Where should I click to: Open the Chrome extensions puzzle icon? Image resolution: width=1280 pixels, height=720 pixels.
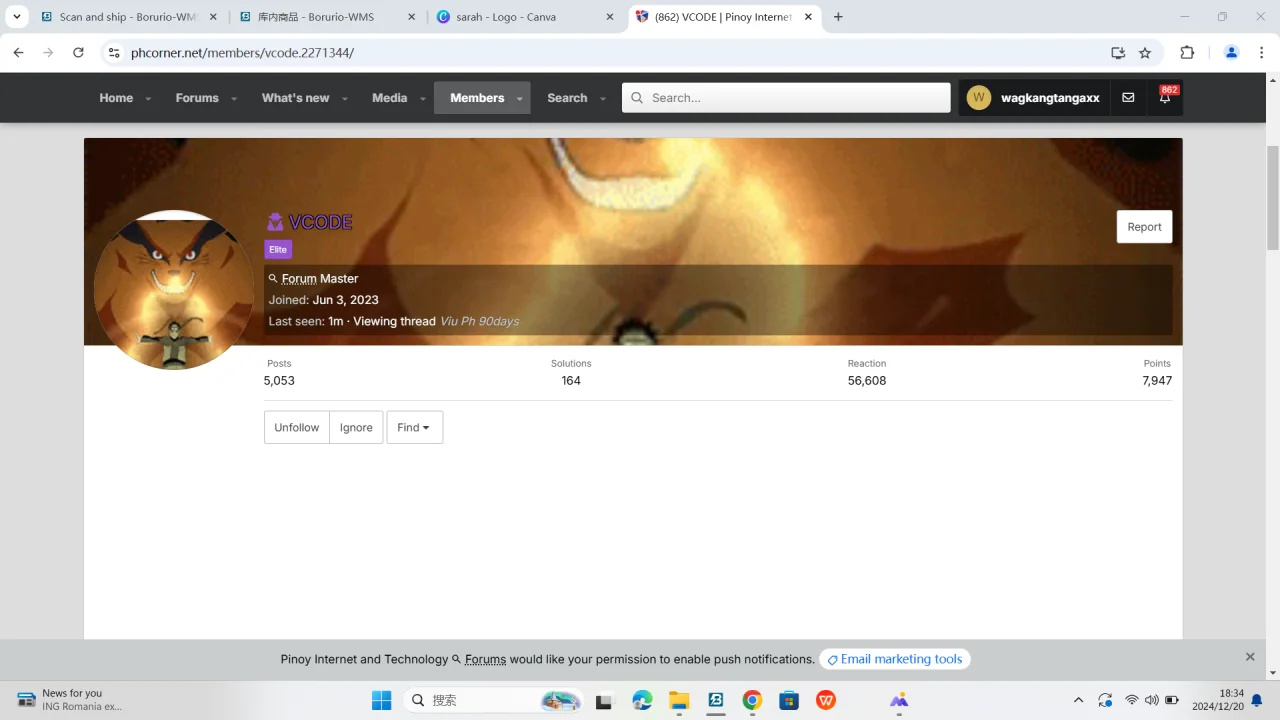pyautogui.click(x=1187, y=53)
